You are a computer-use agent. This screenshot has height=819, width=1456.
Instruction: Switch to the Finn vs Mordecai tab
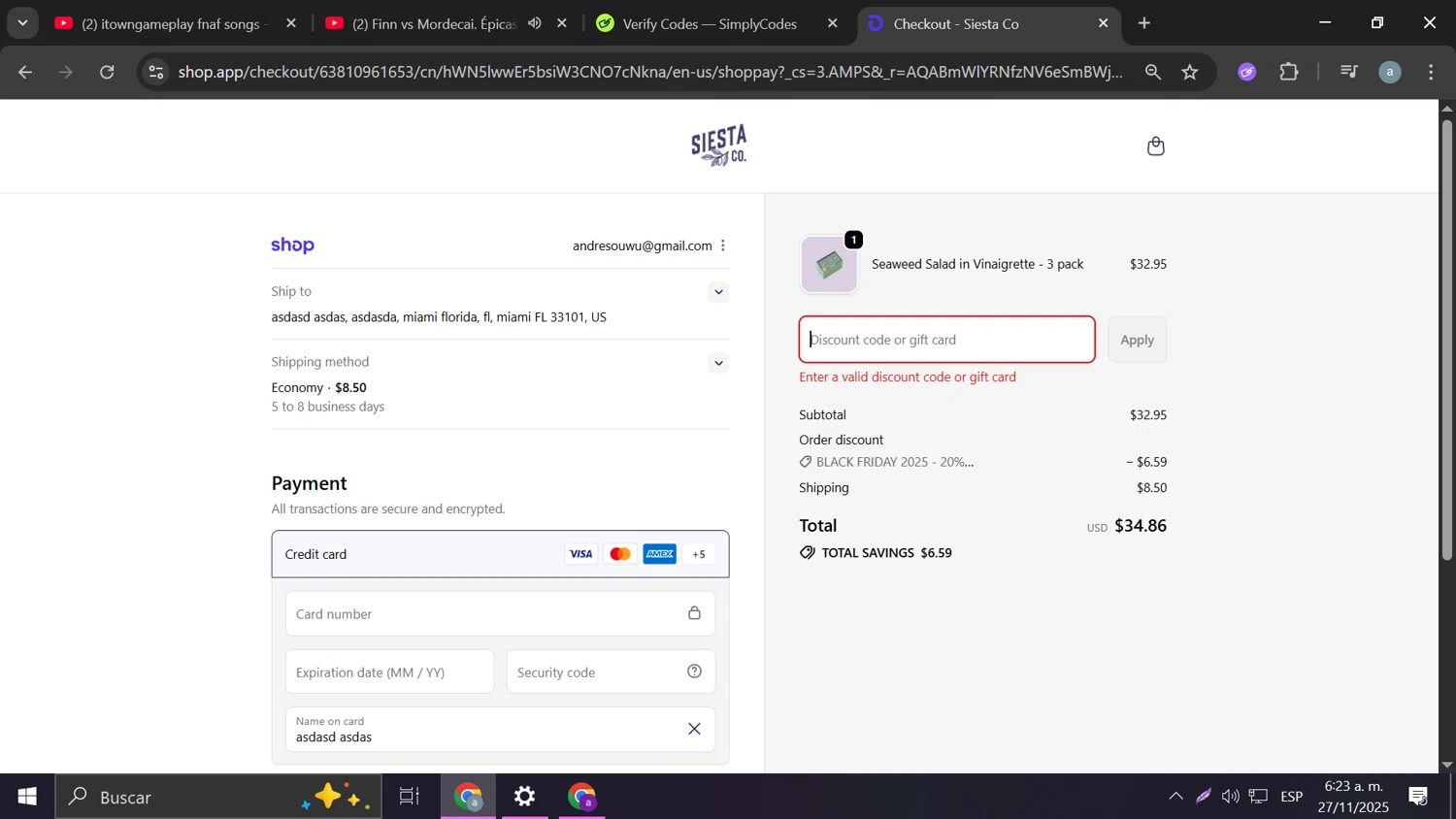pyautogui.click(x=435, y=23)
